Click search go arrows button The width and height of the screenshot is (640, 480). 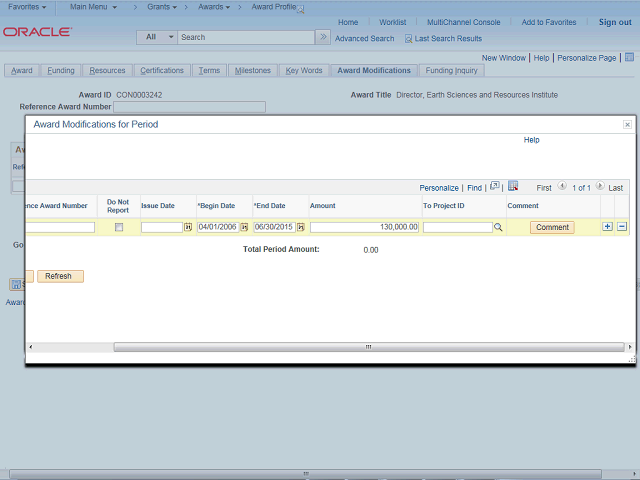(x=323, y=37)
